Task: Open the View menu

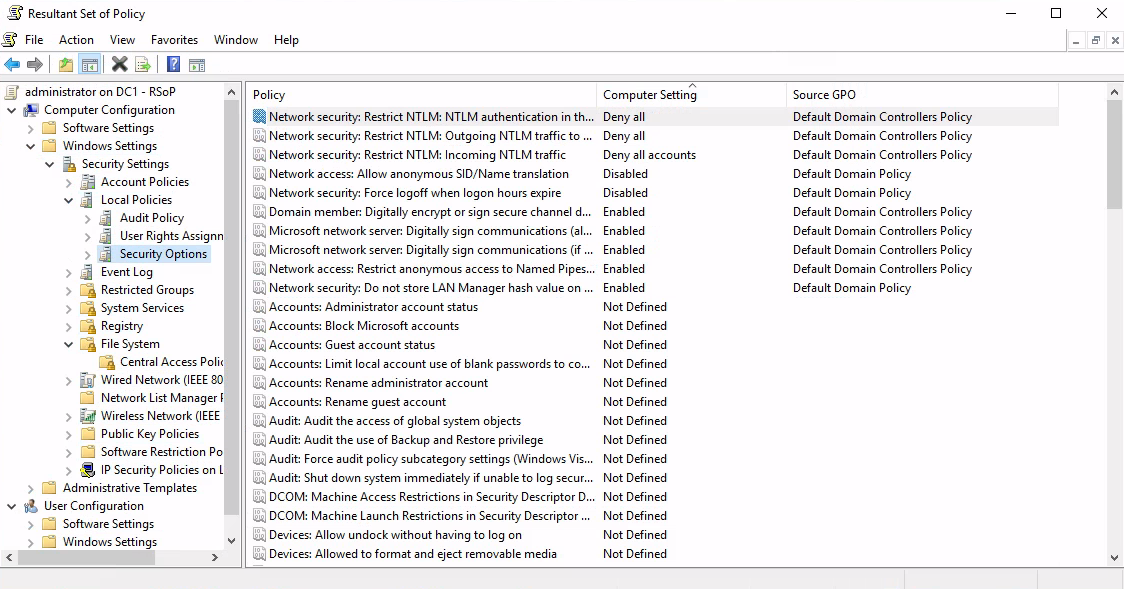Action: [122, 40]
